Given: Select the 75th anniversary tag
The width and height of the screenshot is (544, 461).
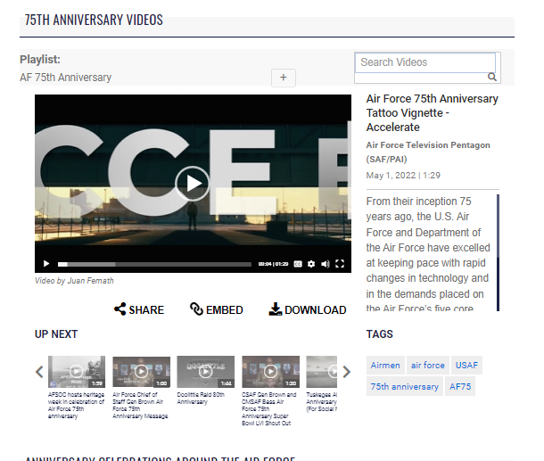Looking at the screenshot, I should [x=405, y=386].
